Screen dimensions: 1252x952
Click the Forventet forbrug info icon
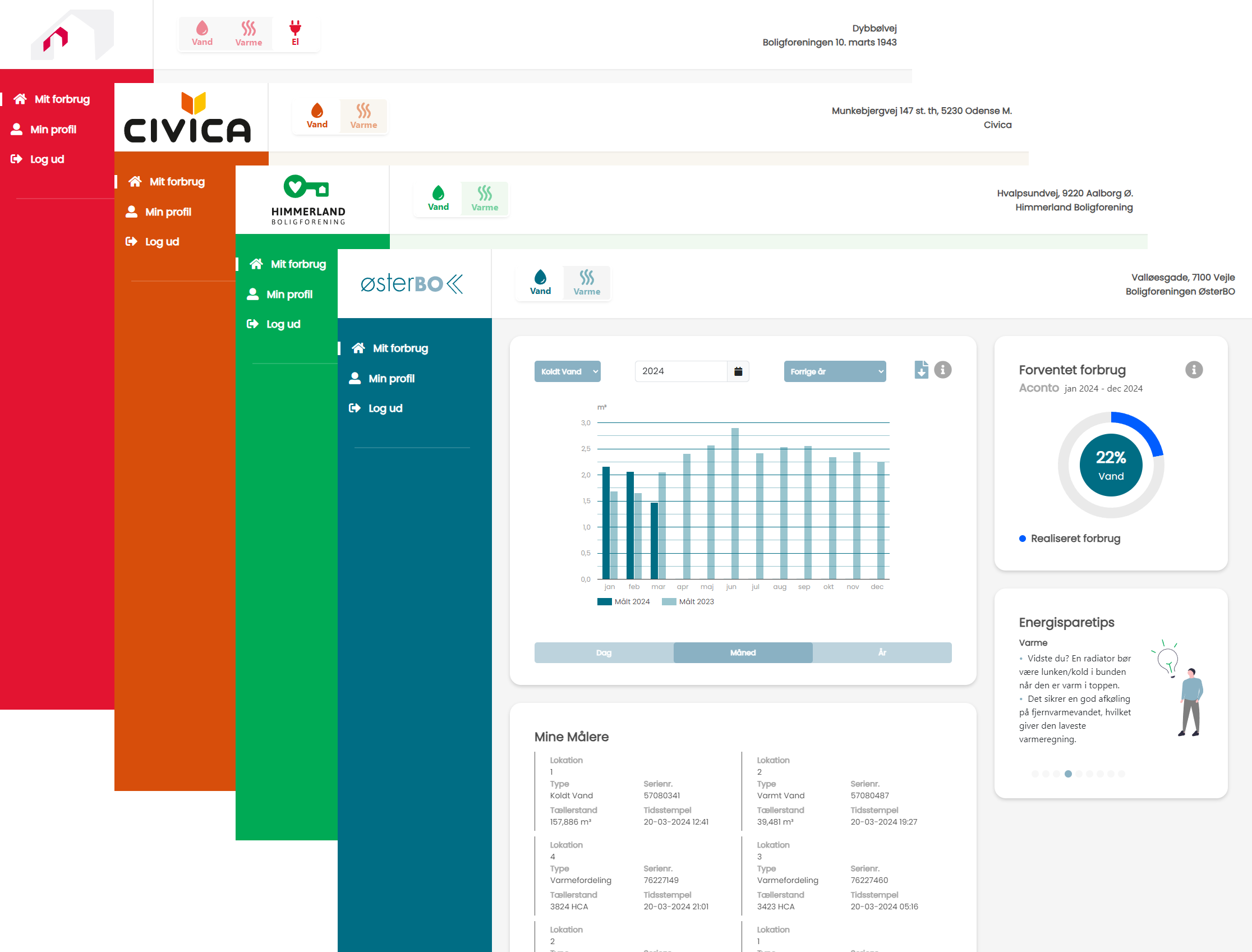point(1194,370)
